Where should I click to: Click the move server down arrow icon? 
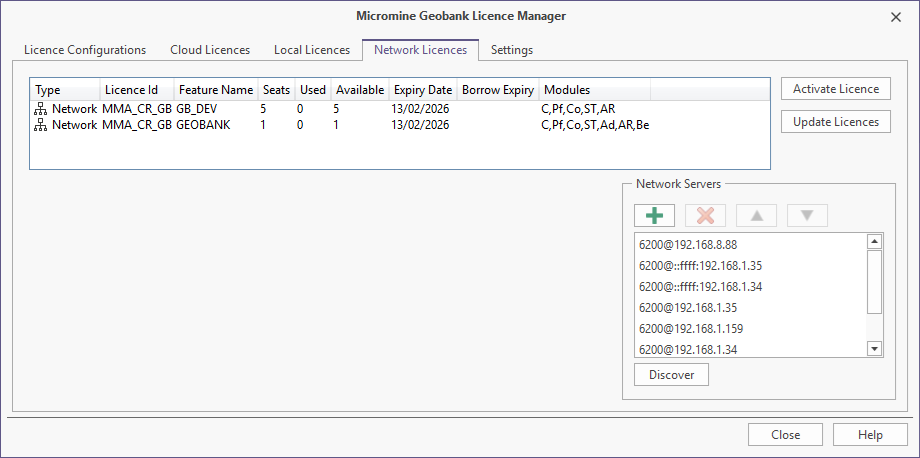pyautogui.click(x=807, y=215)
